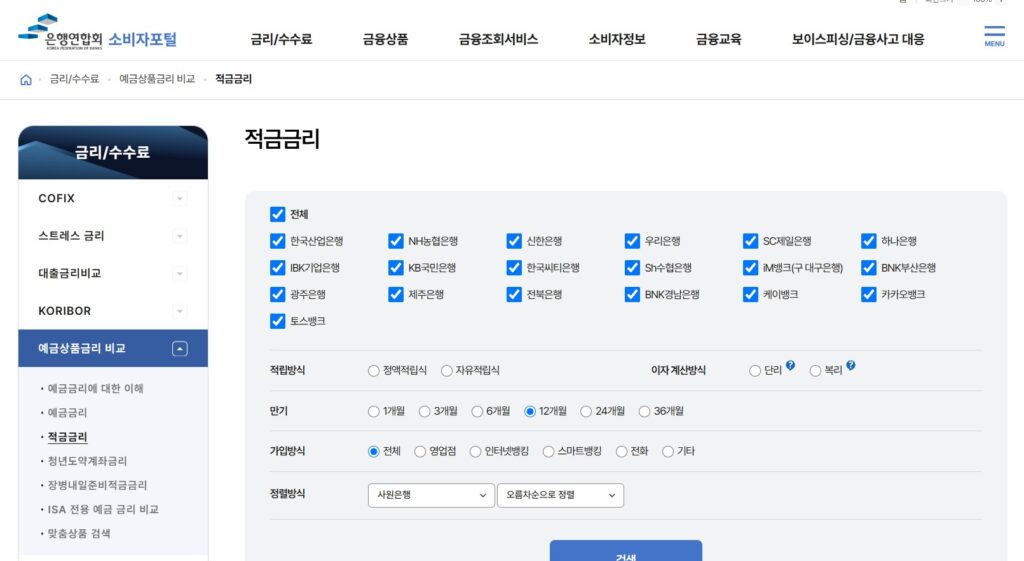Toggle the NH농협은행 checkbox
This screenshot has width=1024, height=561.
click(x=396, y=241)
